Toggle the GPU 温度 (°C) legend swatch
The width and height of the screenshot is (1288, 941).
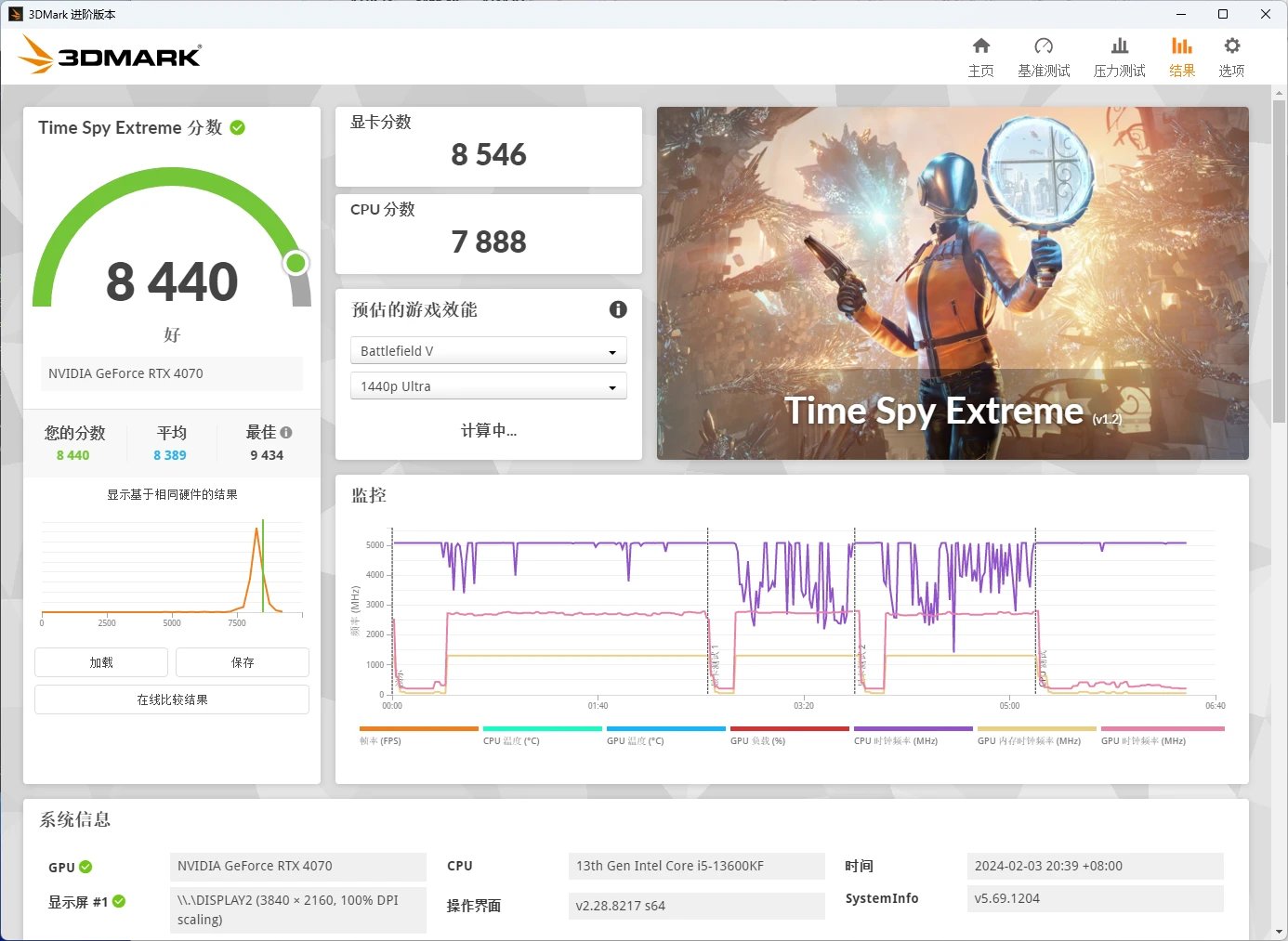pyautogui.click(x=666, y=729)
